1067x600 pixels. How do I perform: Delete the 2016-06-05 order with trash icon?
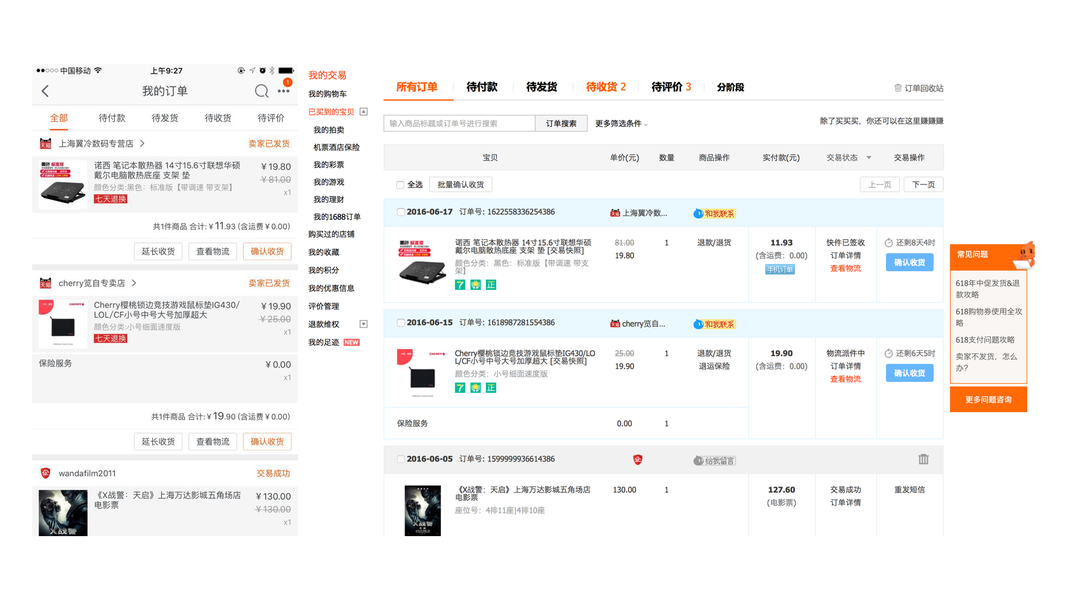pos(923,459)
